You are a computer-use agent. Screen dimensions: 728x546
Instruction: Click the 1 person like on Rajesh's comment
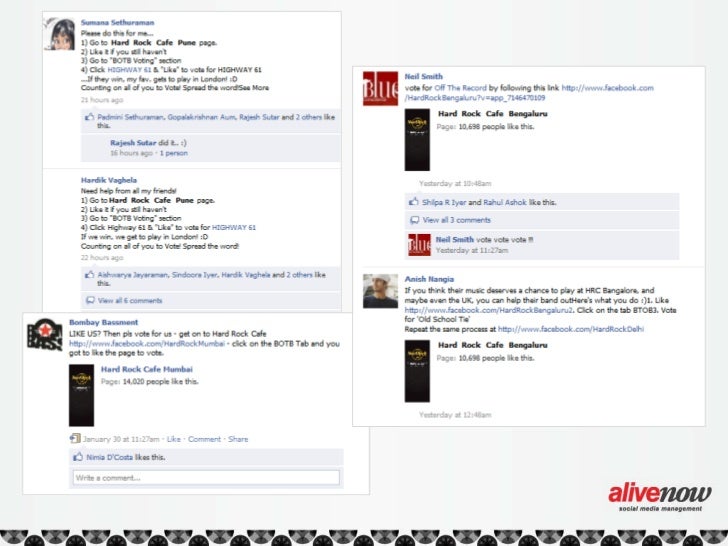174,153
